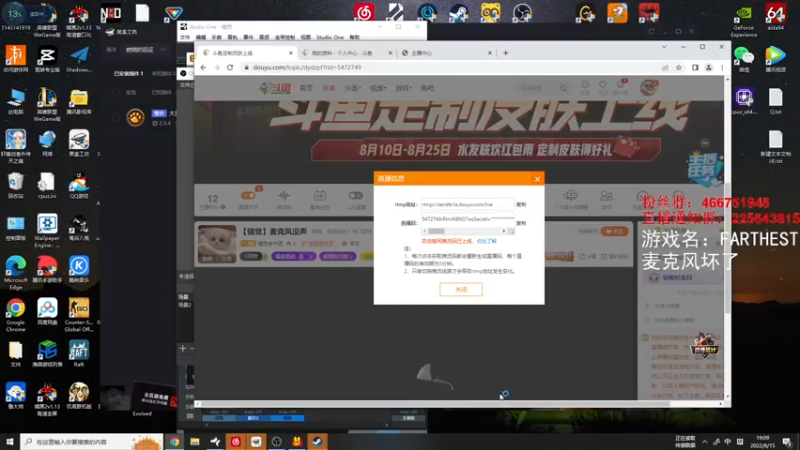Image resolution: width=800 pixels, height=450 pixels.
Task: Toggle the orange live broadcast switch
Action: (248, 196)
